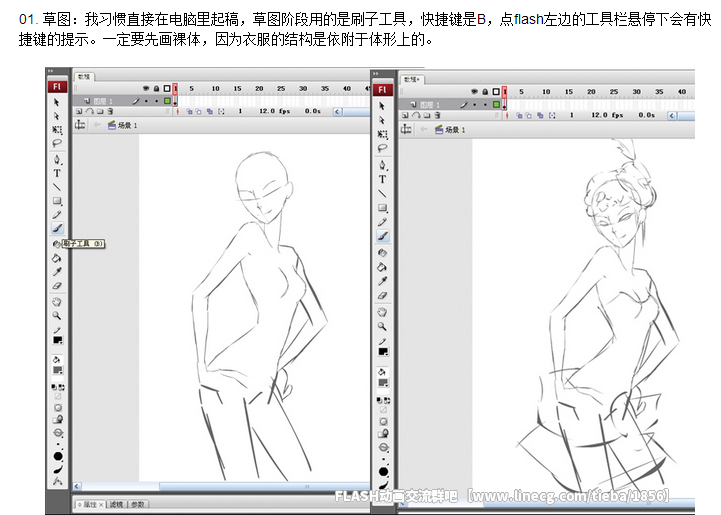Select the Zoom magnifier tool in right Flash window

[382, 326]
